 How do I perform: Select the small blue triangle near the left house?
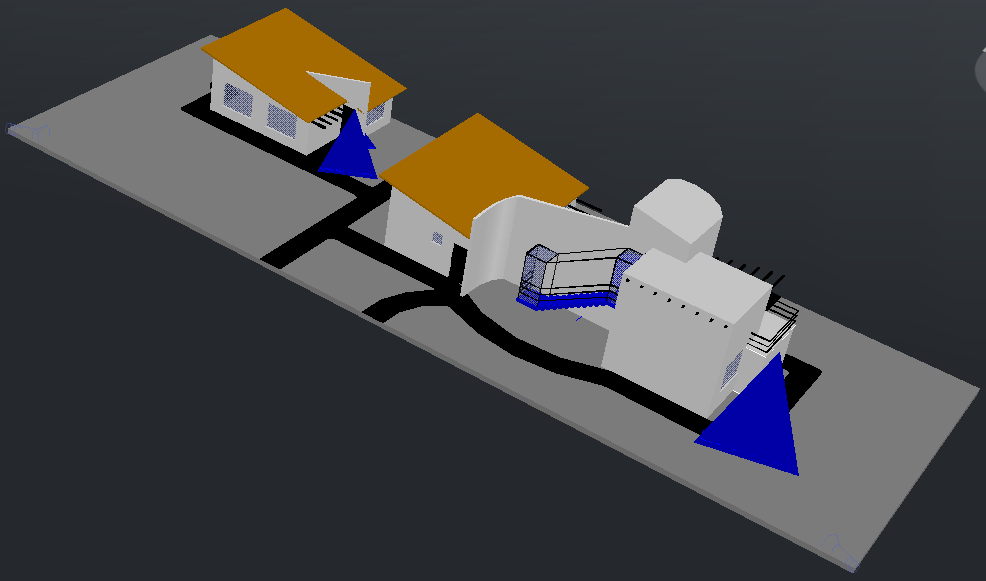(x=351, y=152)
